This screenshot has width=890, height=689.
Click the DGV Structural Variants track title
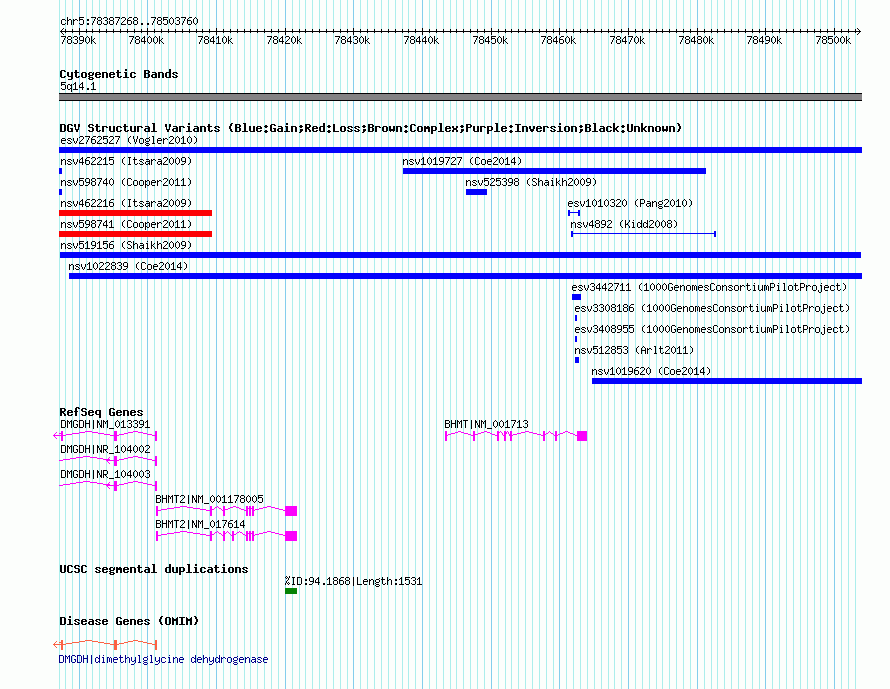click(371, 128)
